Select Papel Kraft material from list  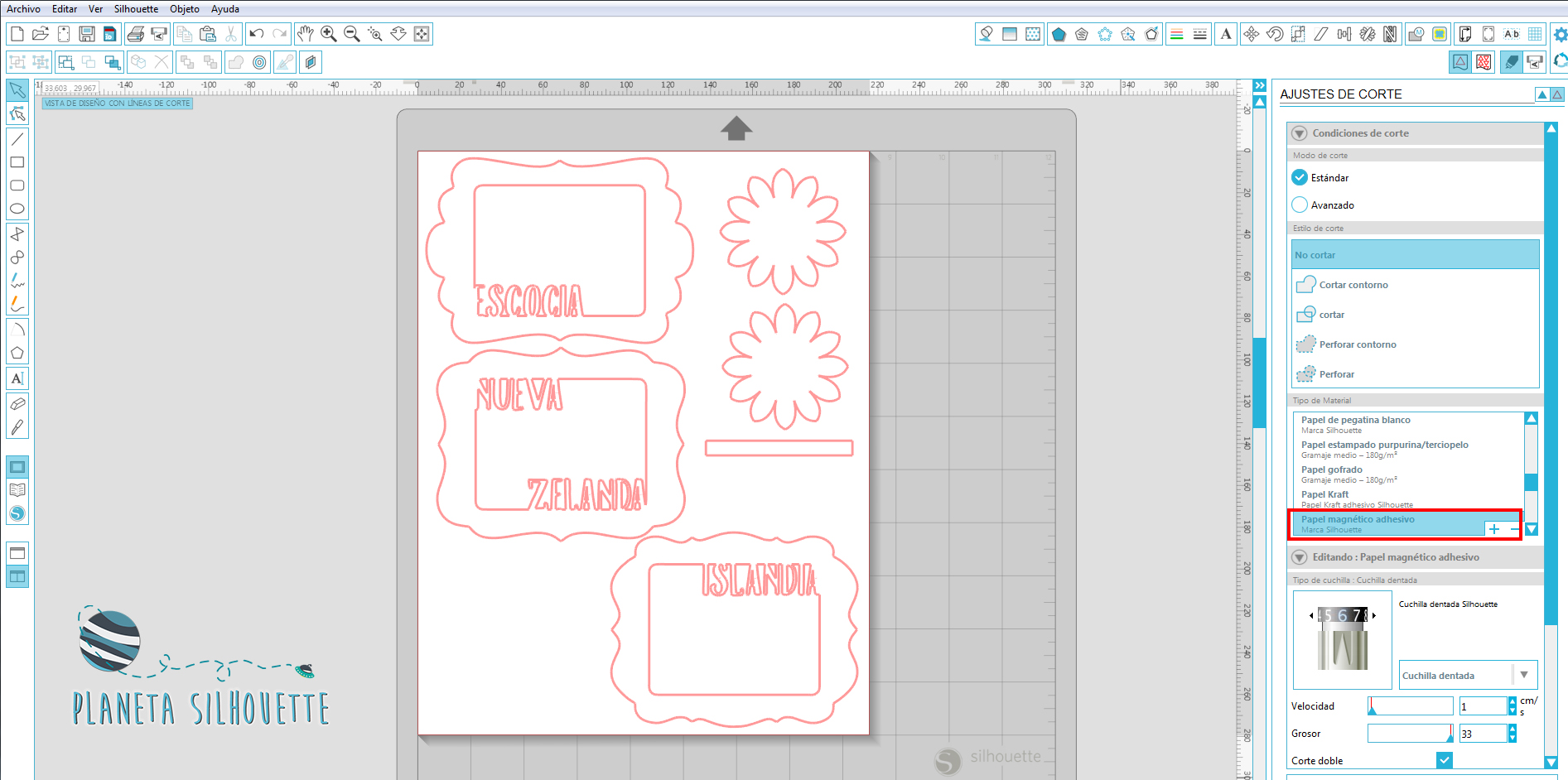[1324, 495]
